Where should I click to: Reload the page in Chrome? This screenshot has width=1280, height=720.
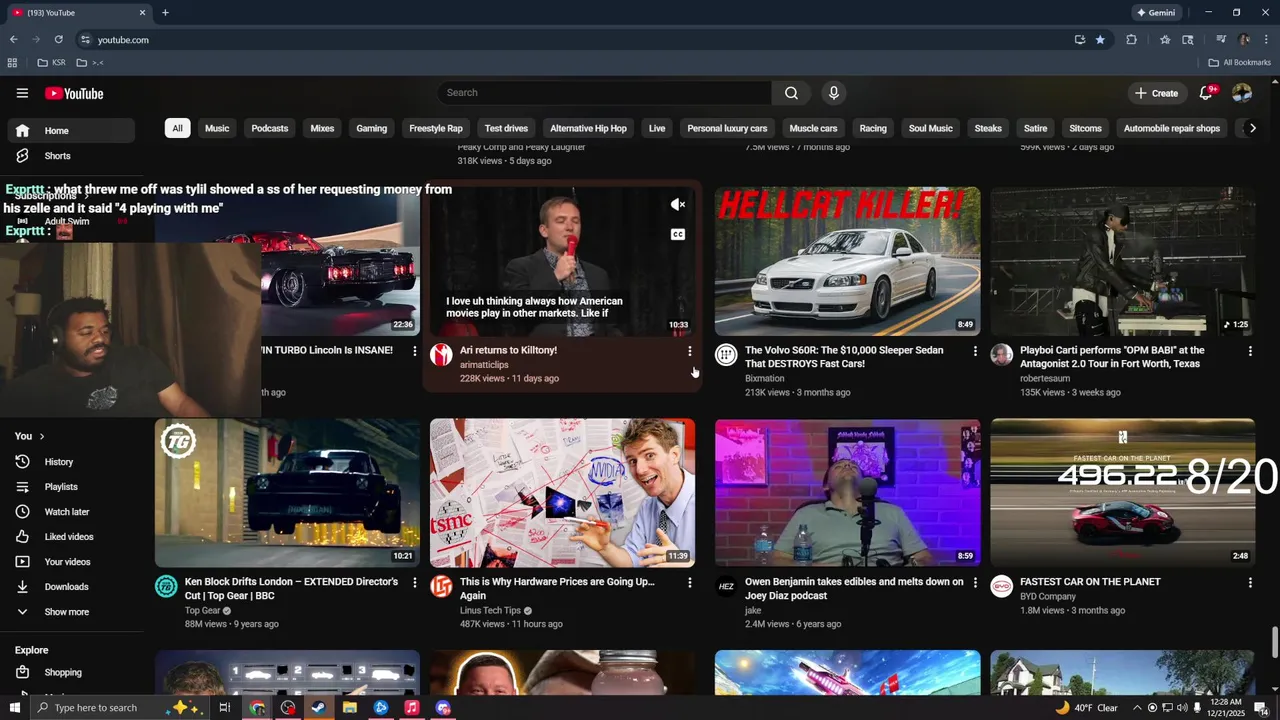tap(59, 40)
